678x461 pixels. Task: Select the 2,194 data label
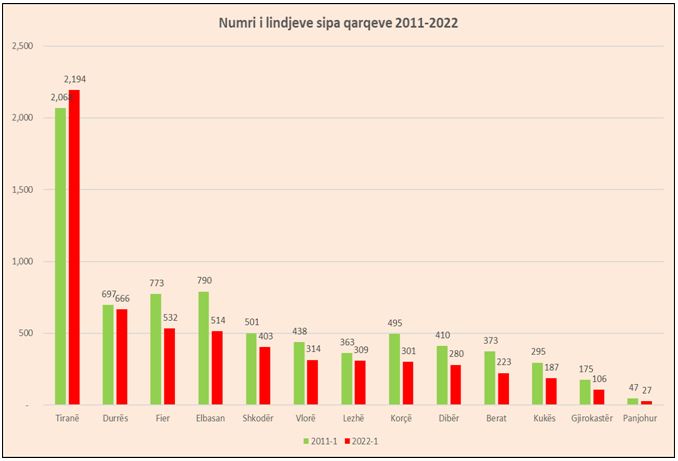tap(76, 79)
